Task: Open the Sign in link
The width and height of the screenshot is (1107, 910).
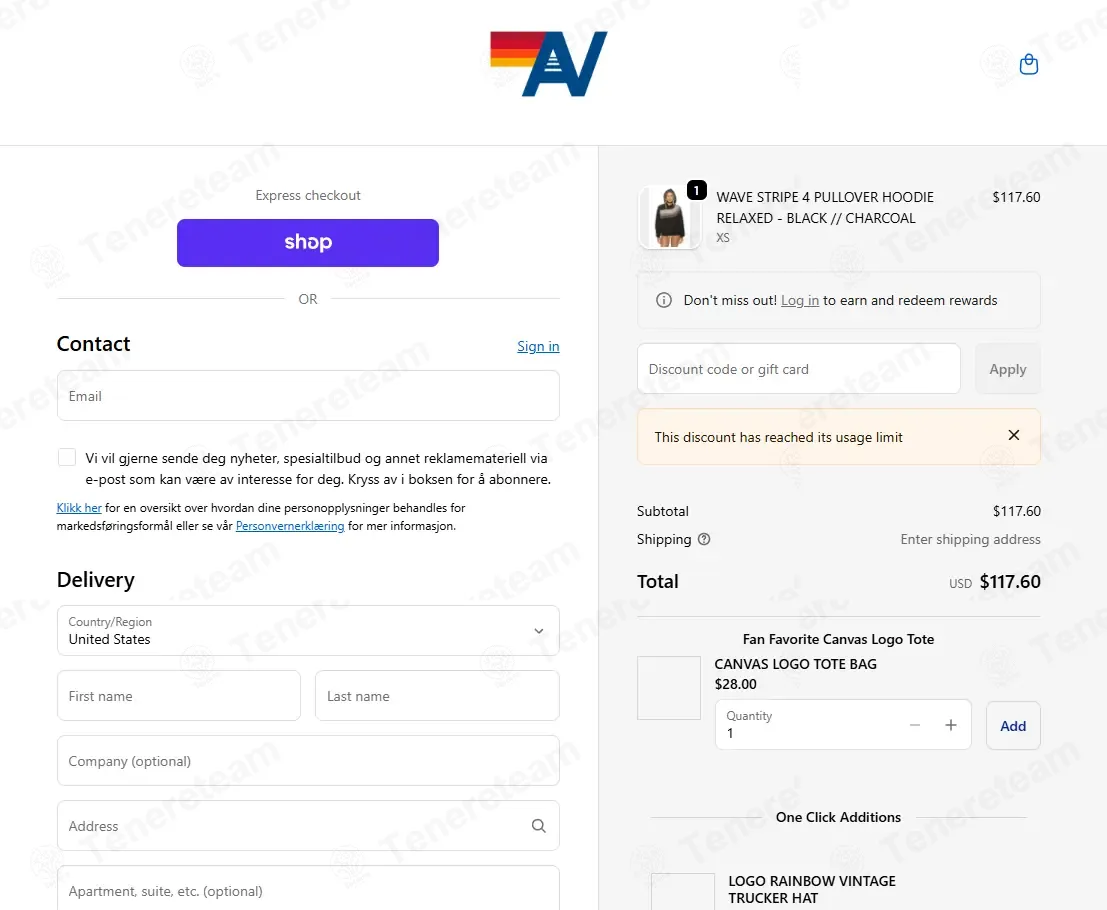Action: (538, 347)
